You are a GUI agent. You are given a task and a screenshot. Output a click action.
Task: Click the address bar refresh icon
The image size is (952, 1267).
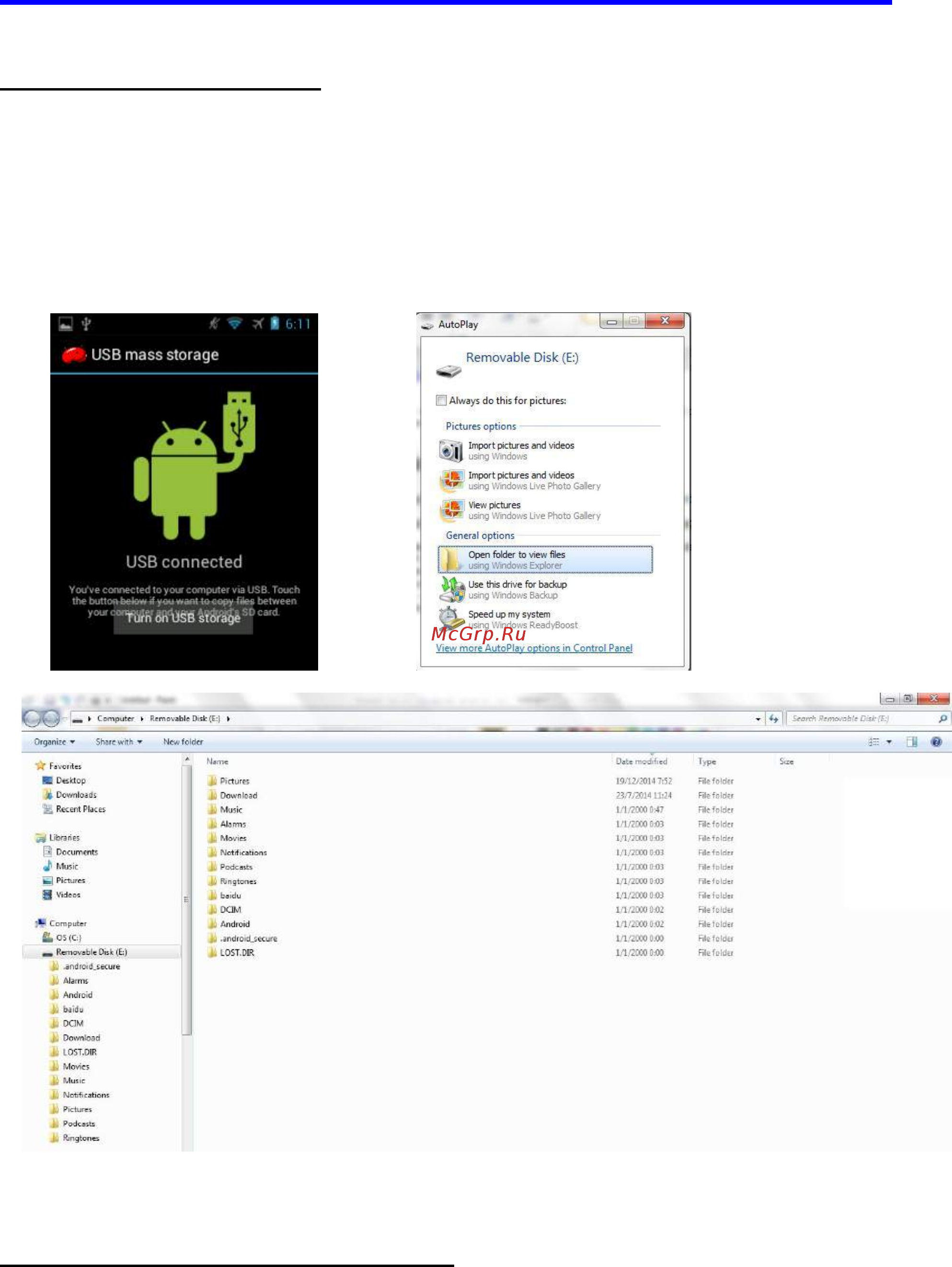773,719
